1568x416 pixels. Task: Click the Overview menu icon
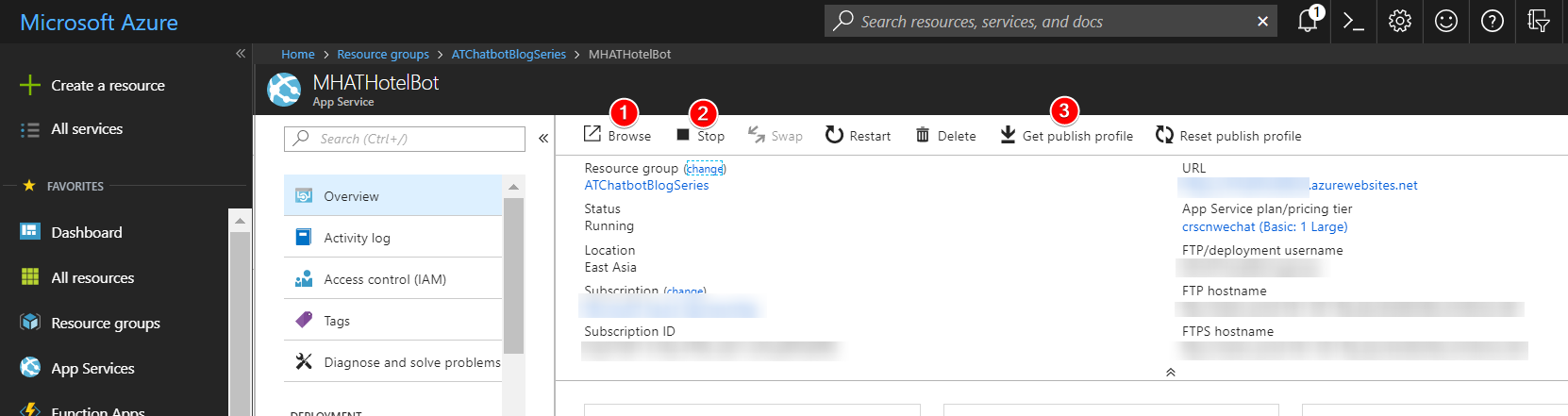point(304,195)
